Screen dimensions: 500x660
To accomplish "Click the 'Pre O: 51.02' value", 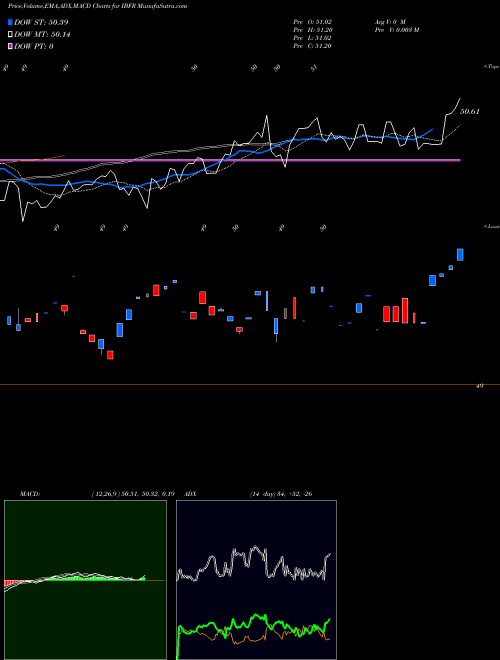I will pos(313,22).
